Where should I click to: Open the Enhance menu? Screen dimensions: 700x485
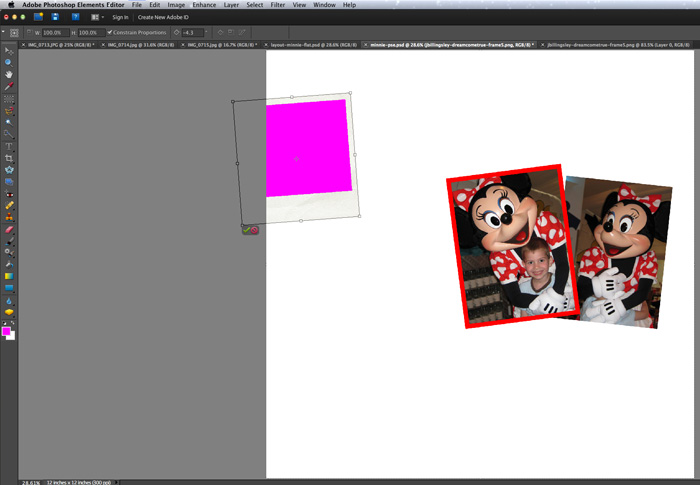point(204,4)
